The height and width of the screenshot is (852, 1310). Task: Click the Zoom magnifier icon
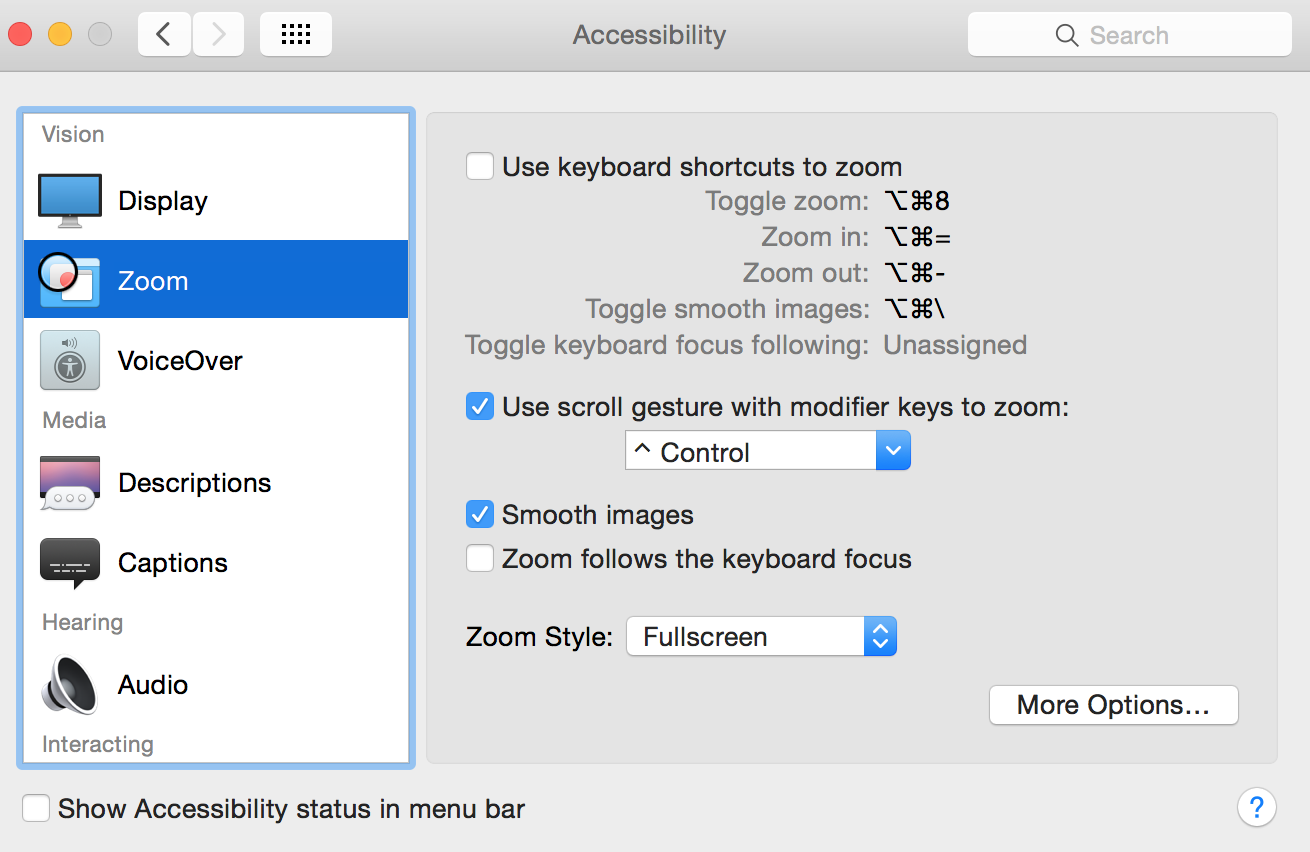[x=70, y=280]
